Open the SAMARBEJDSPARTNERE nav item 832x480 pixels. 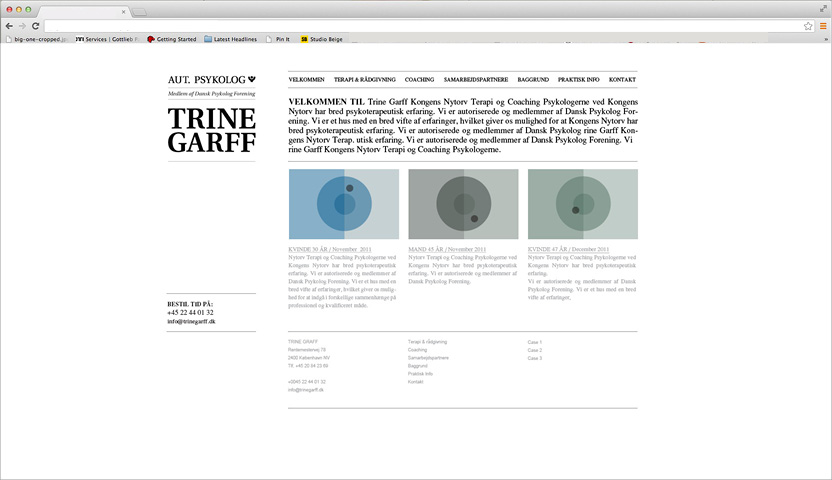click(475, 80)
